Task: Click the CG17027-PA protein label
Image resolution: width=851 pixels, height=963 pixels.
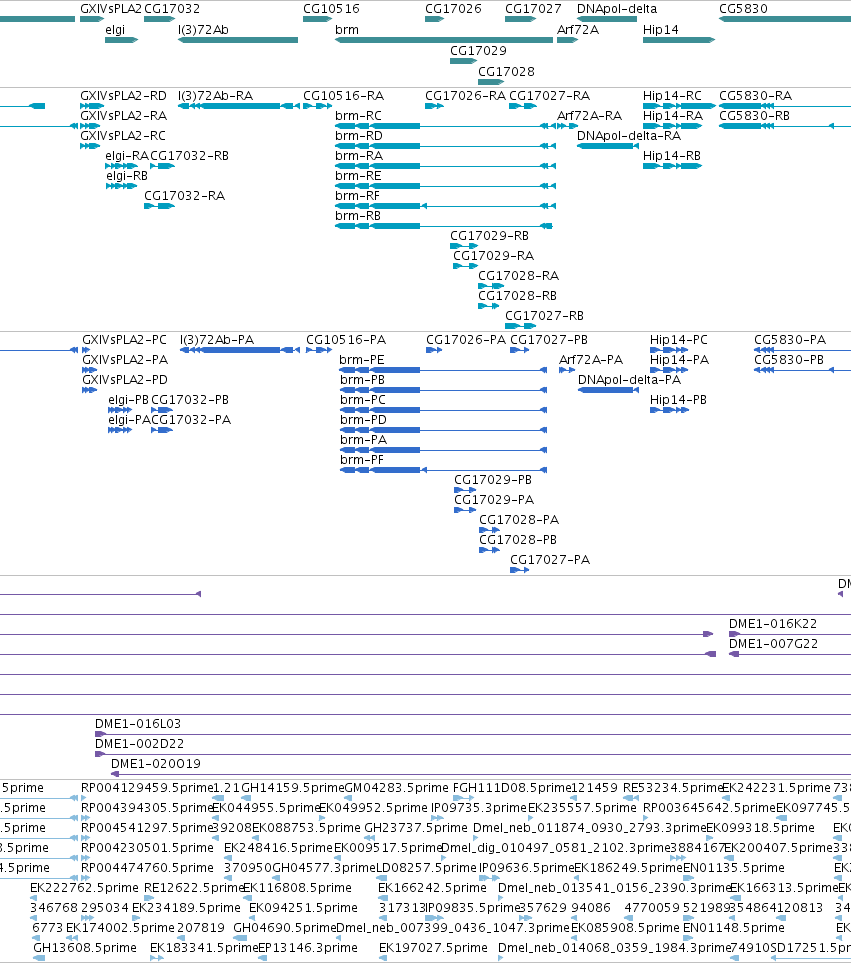Action: pyautogui.click(x=550, y=559)
